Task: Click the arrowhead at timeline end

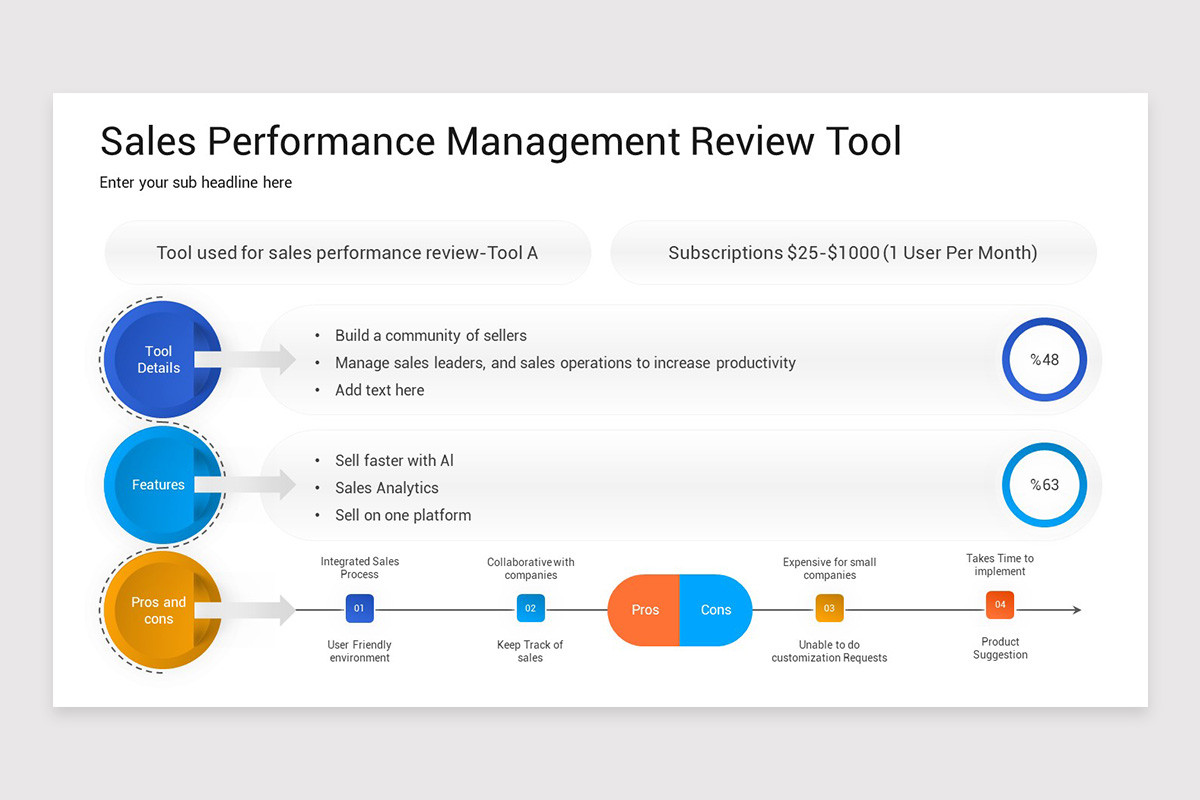Action: click(x=1076, y=610)
